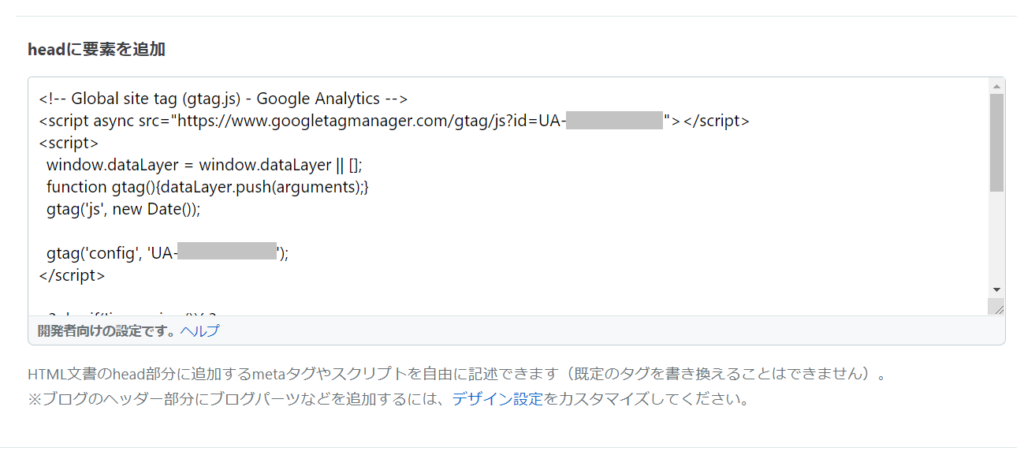1024x459 pixels.
Task: Click the masked ID in the script src URL
Action: (x=615, y=121)
